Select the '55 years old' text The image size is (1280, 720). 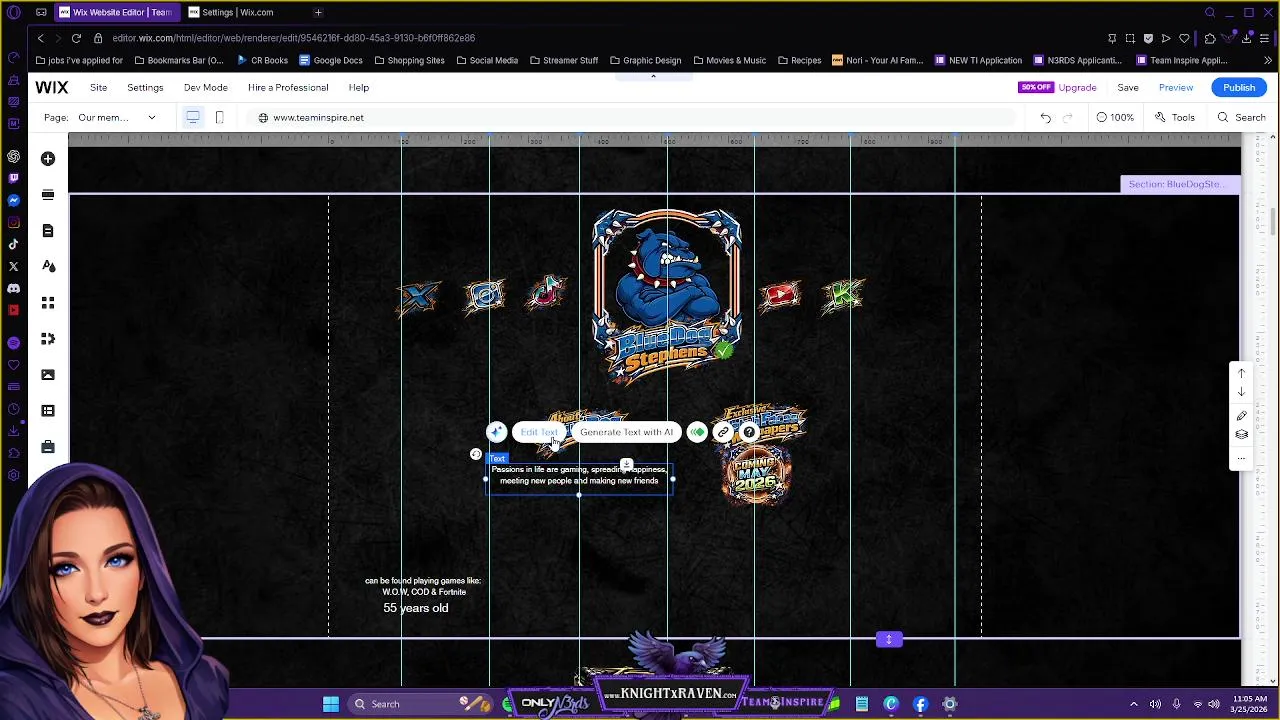[415, 608]
